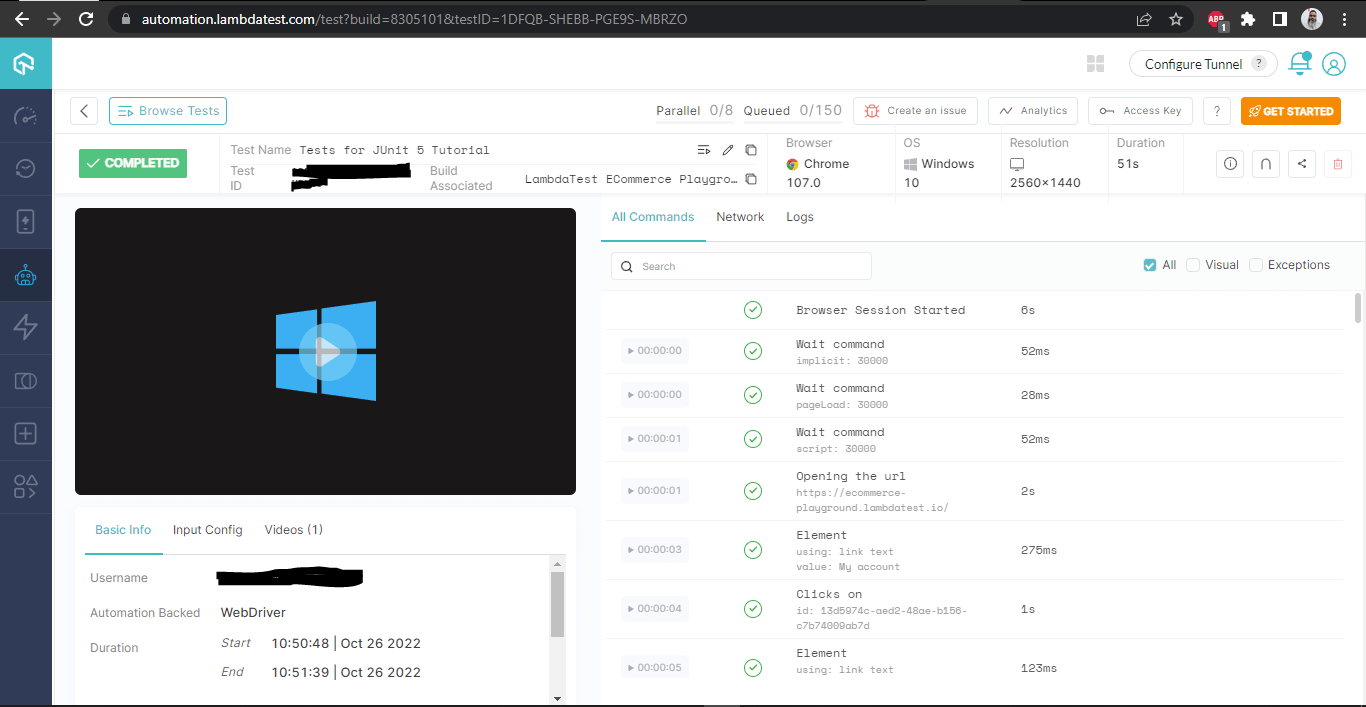Enable the Exceptions filter checkbox
Viewport: 1366px width, 707px height.
[x=1256, y=265]
